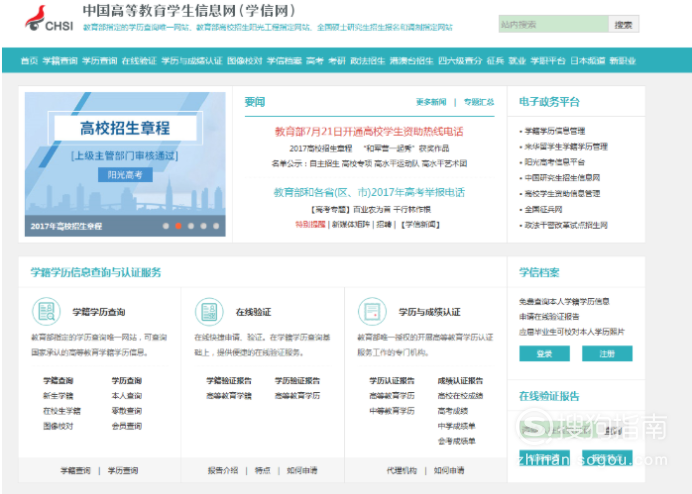Open 特点 in the 在线验证 footer

tap(263, 471)
